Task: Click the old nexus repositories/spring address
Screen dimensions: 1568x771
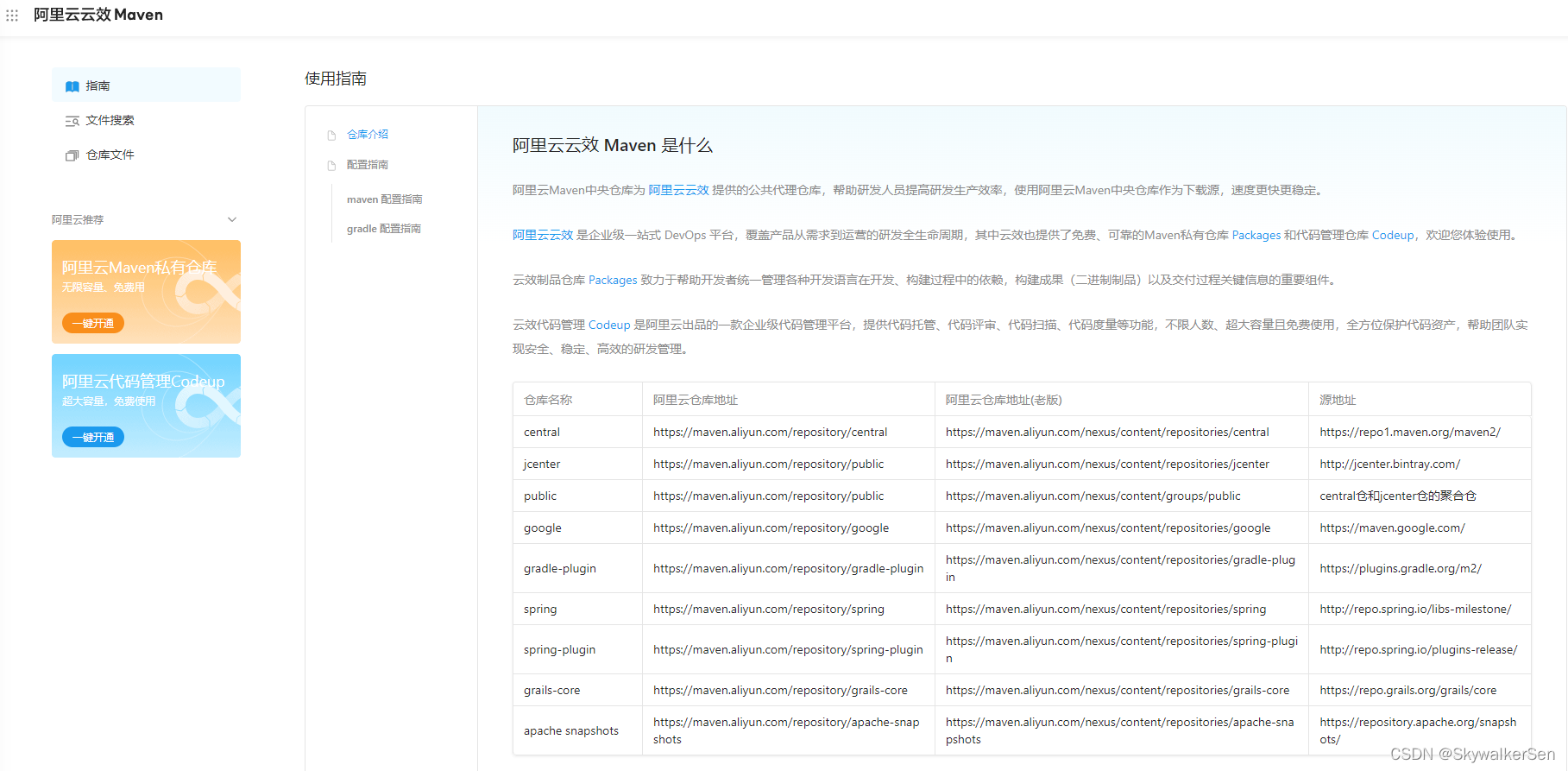Action: tap(1106, 609)
